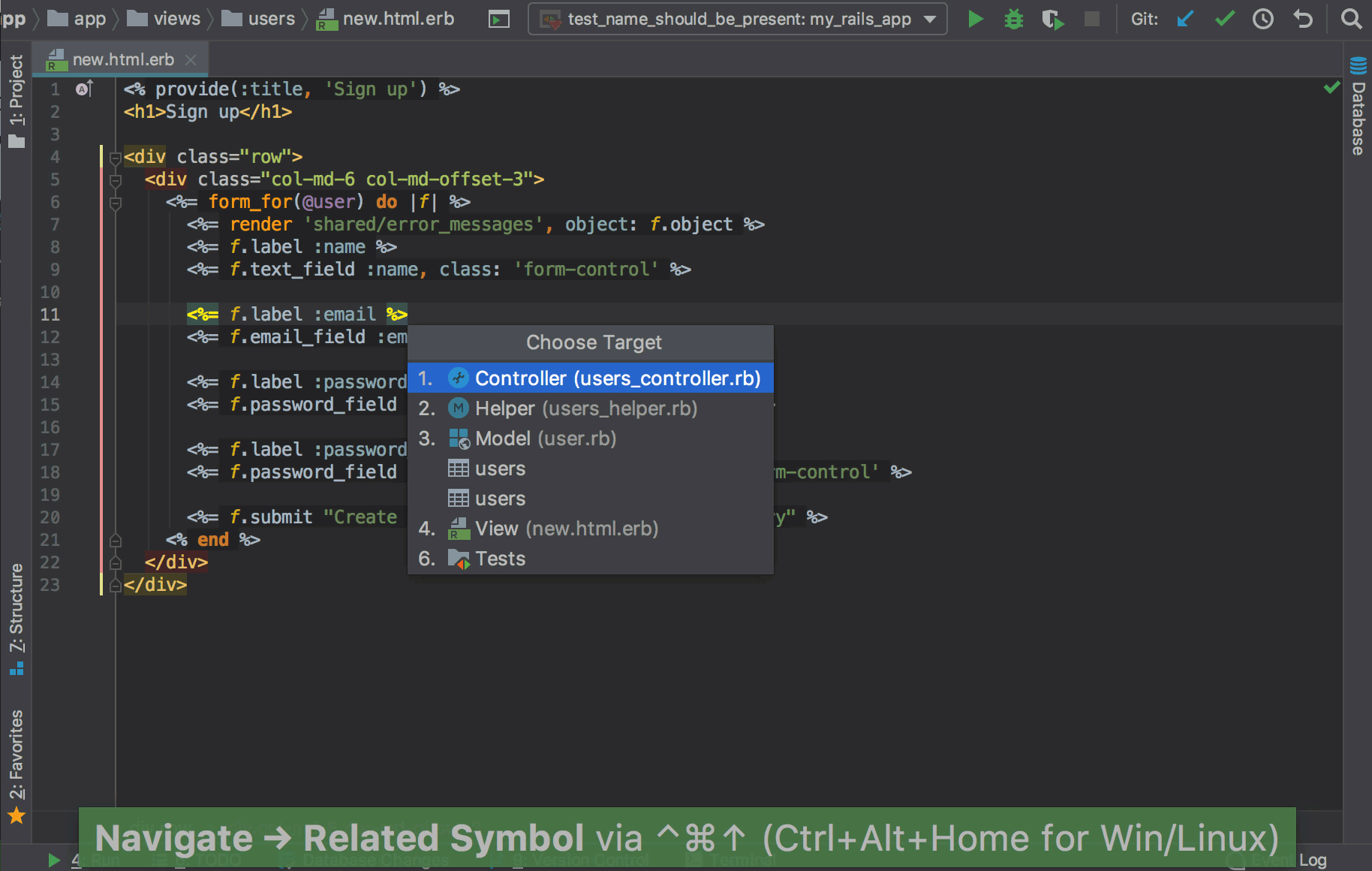Click the new.html.erb breadcrumb file
The width and height of the screenshot is (1372, 871).
tap(385, 19)
